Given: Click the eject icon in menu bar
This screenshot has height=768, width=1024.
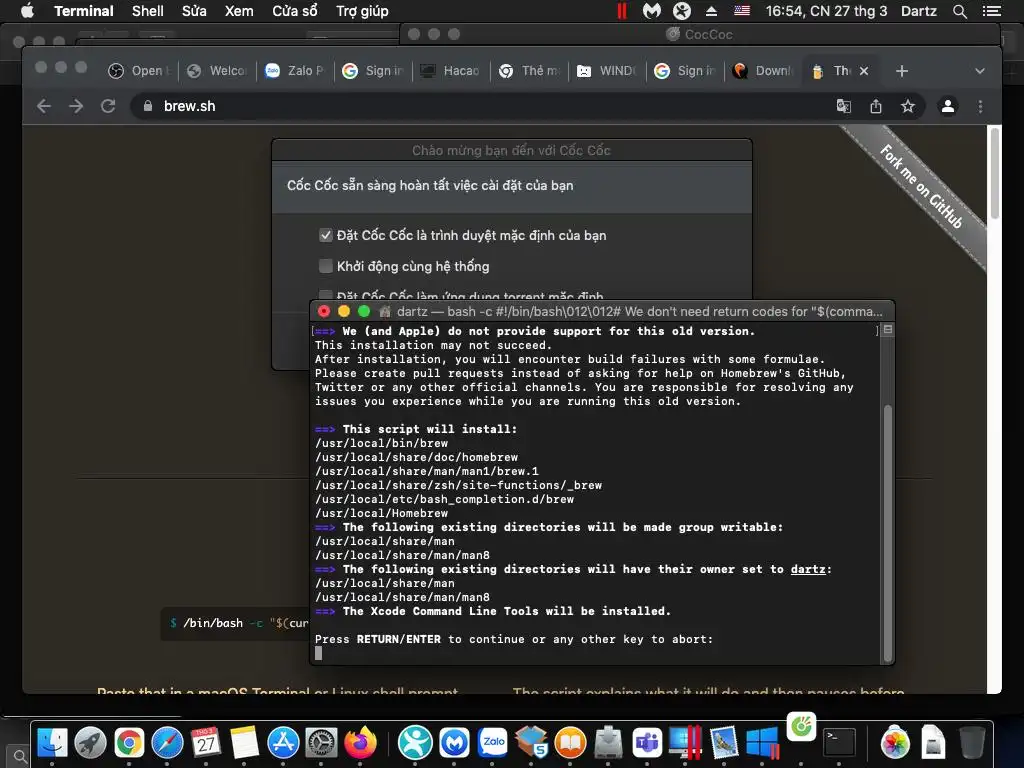Looking at the screenshot, I should 711,11.
